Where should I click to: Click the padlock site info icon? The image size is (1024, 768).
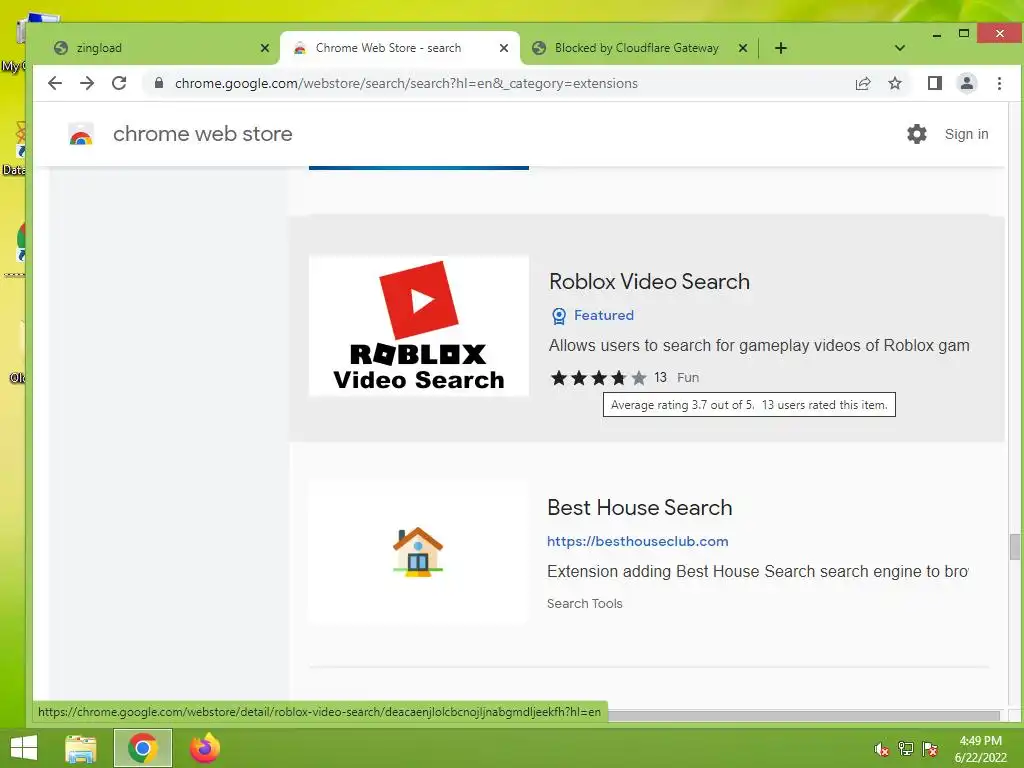[x=159, y=83]
